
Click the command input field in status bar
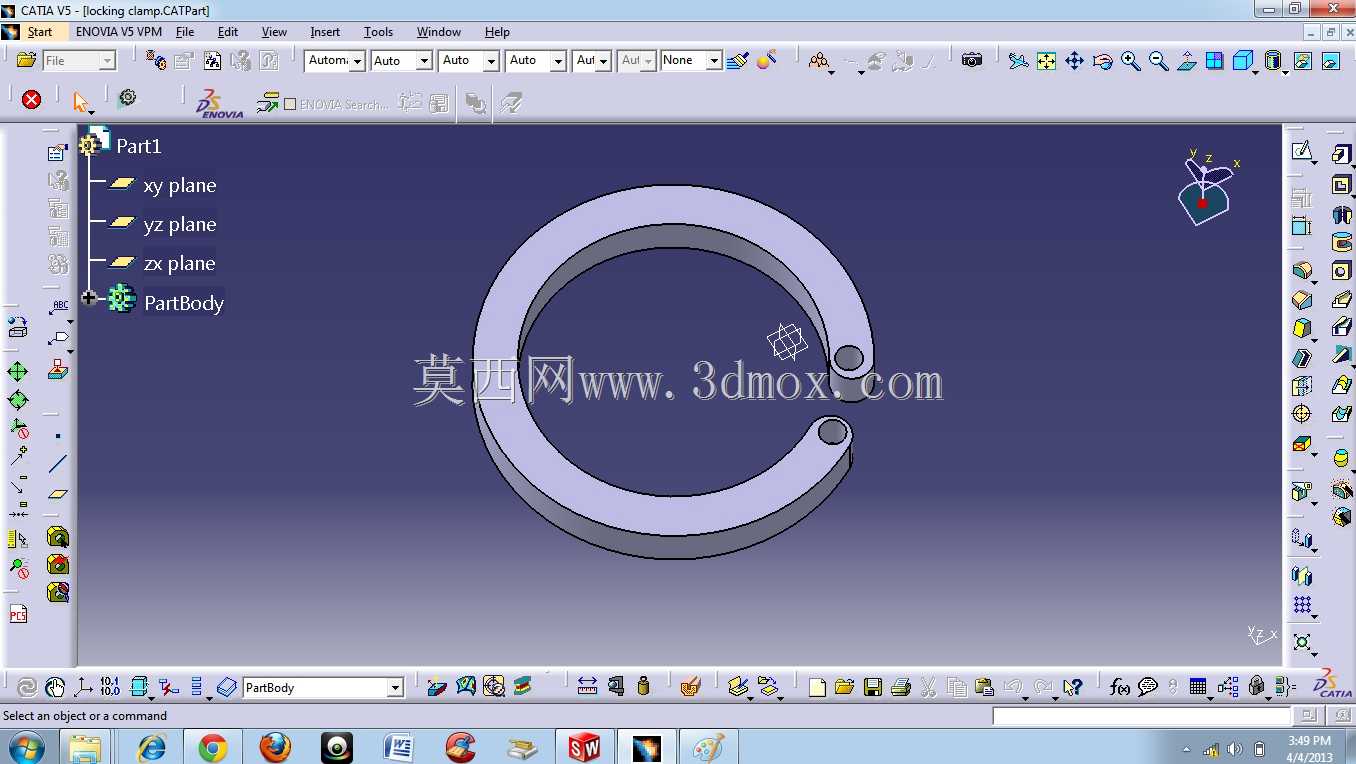pyautogui.click(x=1141, y=716)
